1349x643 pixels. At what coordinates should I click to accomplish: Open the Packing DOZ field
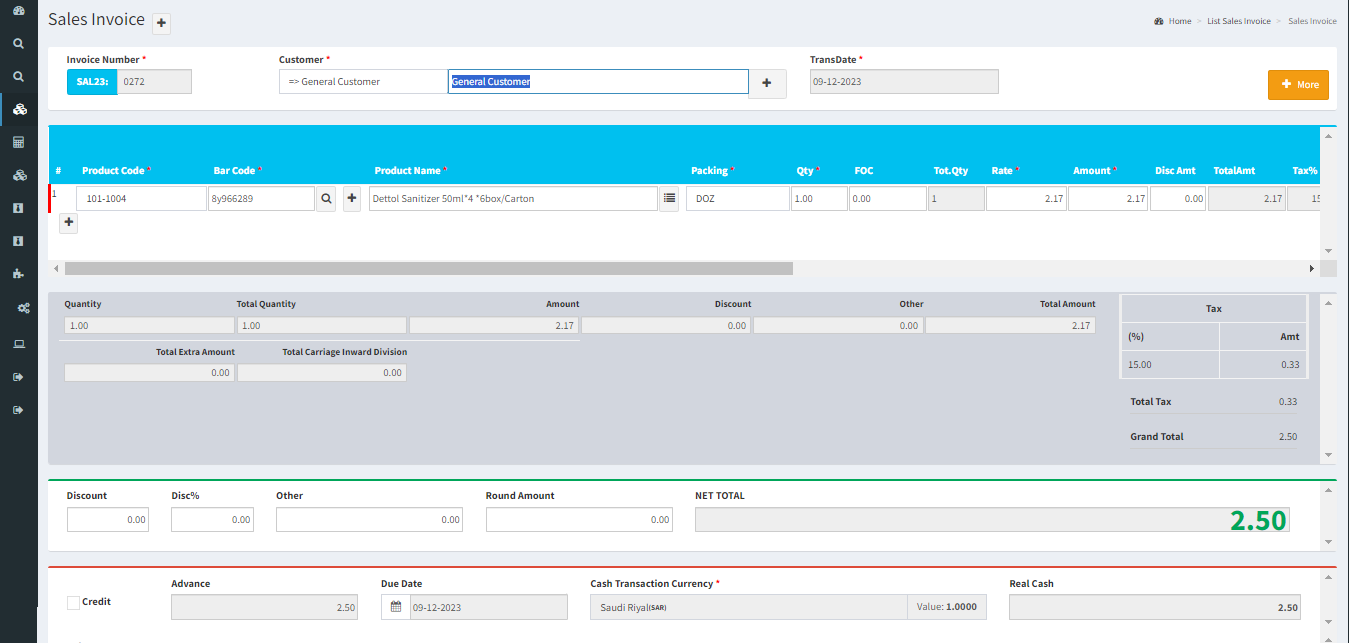tap(737, 199)
